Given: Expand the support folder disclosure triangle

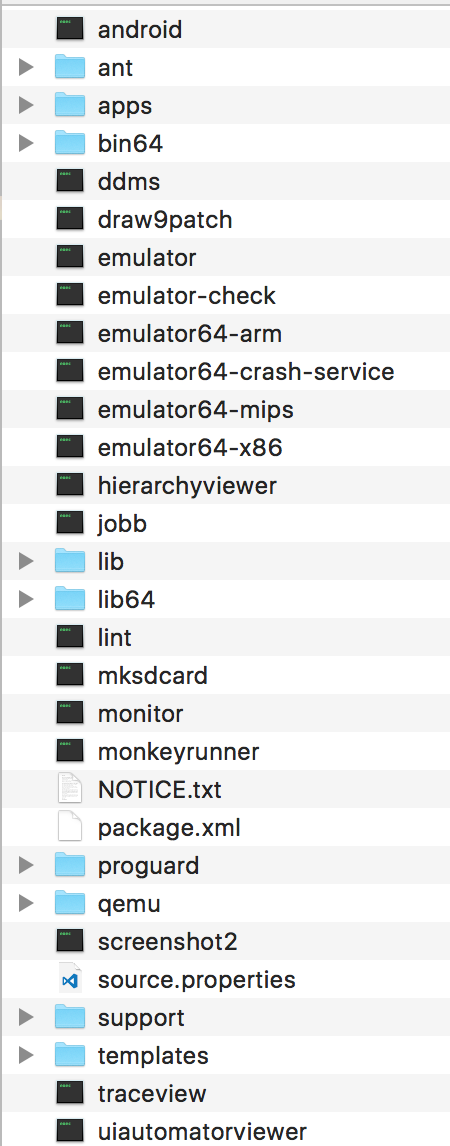Looking at the screenshot, I should [26, 1017].
